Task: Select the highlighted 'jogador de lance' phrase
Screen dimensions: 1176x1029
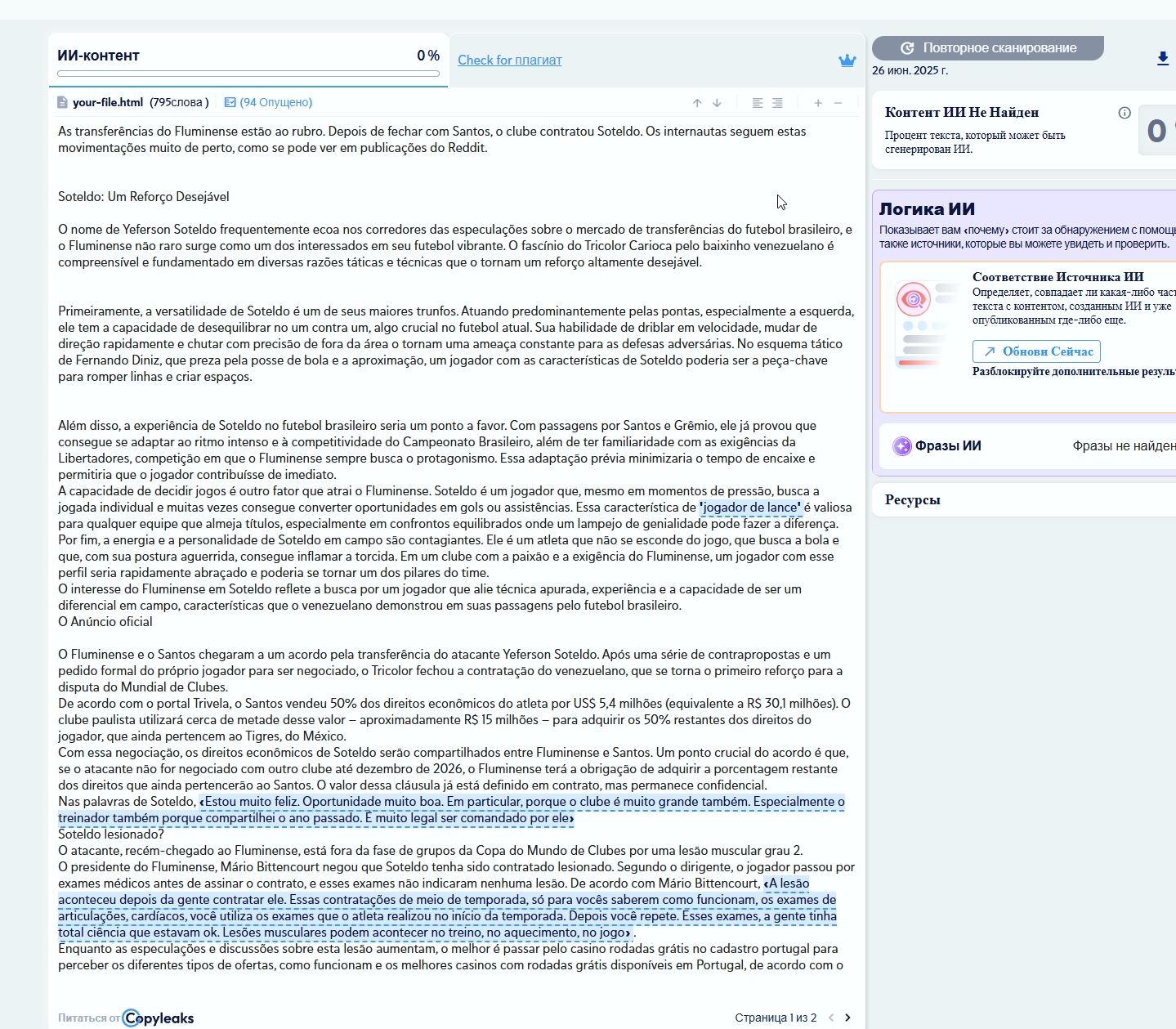Action: (750, 508)
